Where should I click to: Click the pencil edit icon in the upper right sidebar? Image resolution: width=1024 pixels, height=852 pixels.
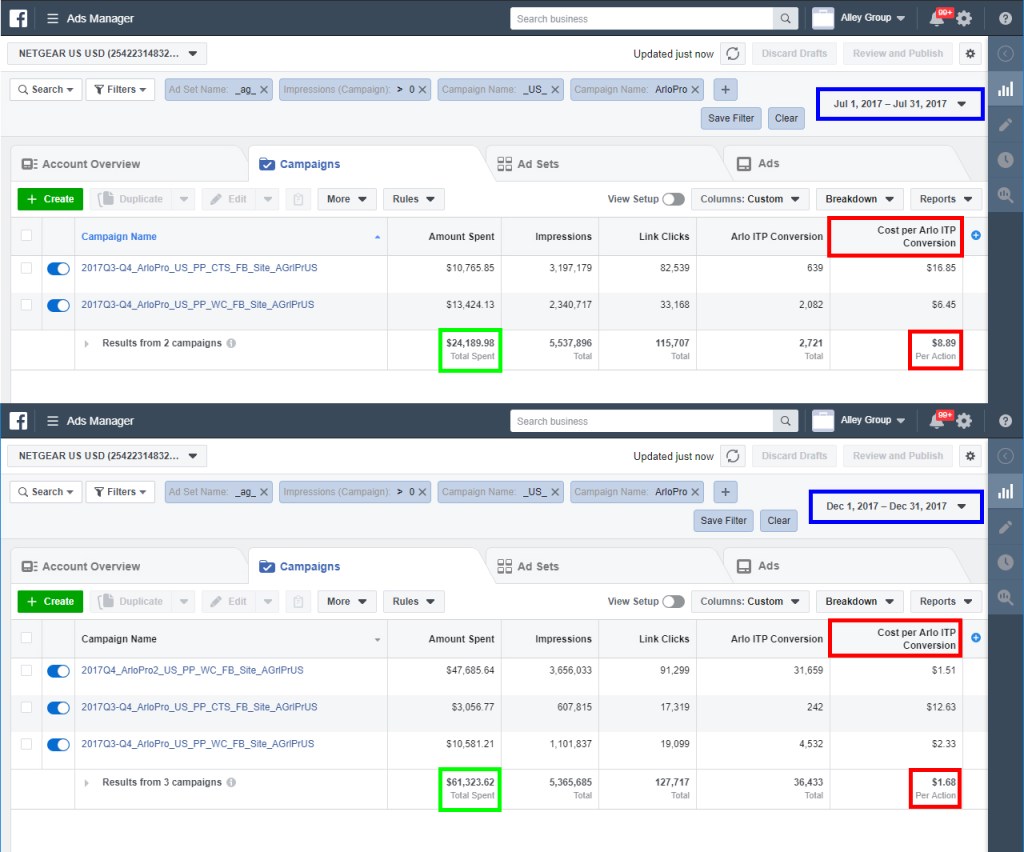(x=1005, y=125)
